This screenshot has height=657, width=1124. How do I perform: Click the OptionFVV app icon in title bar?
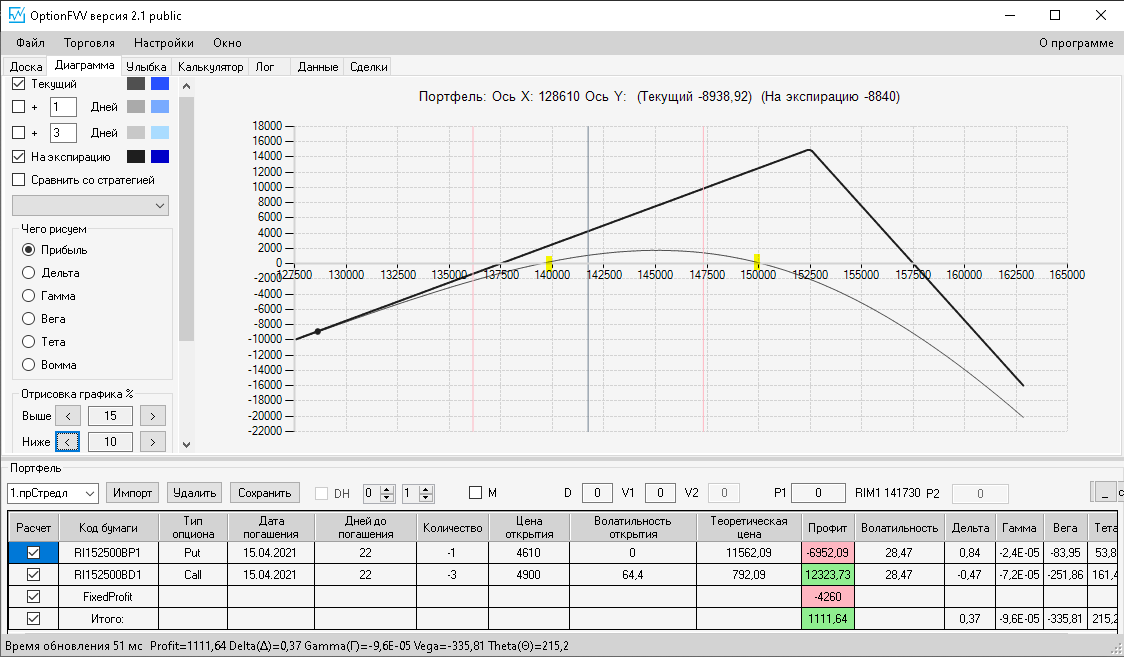(x=16, y=15)
